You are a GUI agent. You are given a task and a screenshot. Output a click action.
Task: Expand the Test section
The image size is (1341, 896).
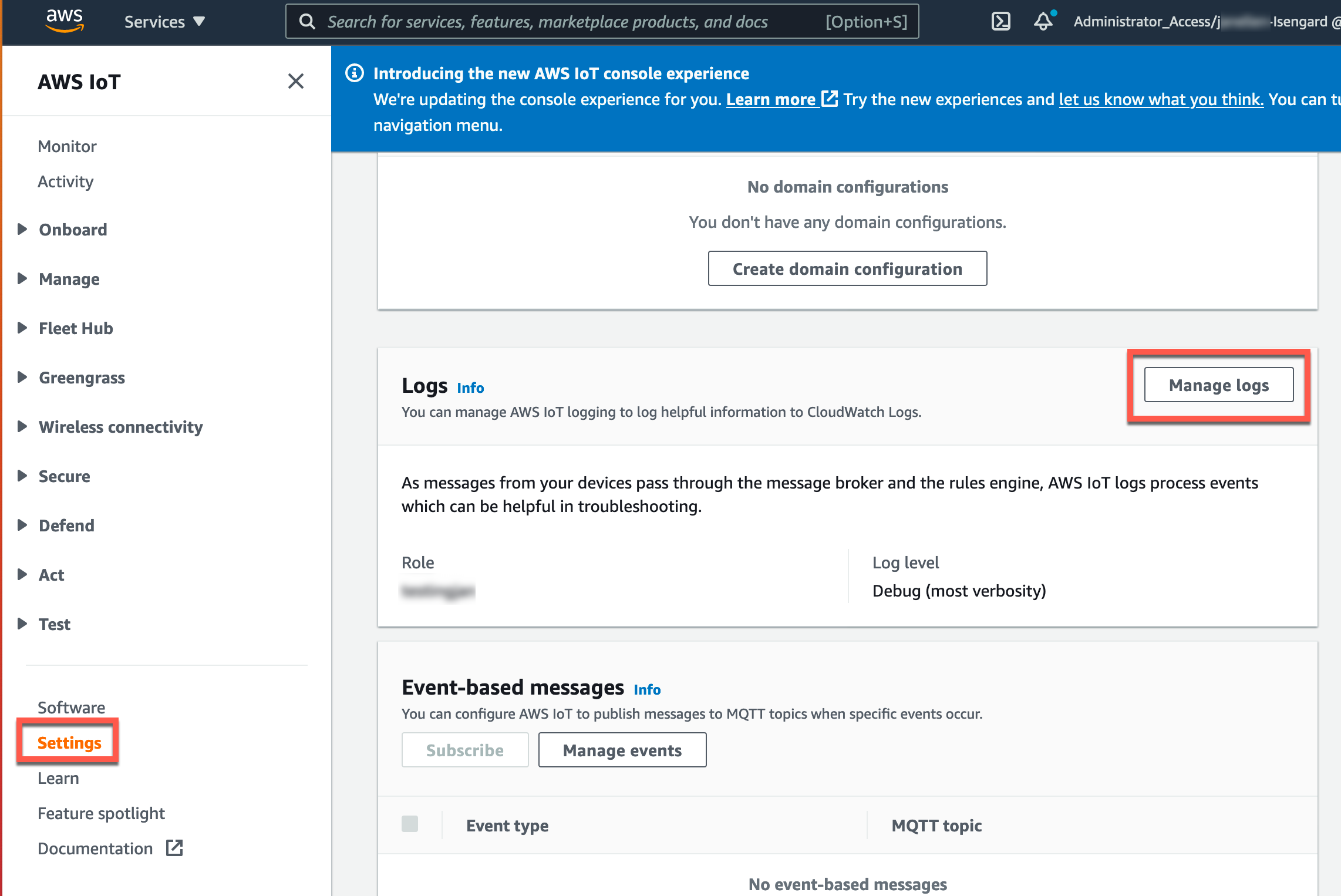[x=22, y=624]
